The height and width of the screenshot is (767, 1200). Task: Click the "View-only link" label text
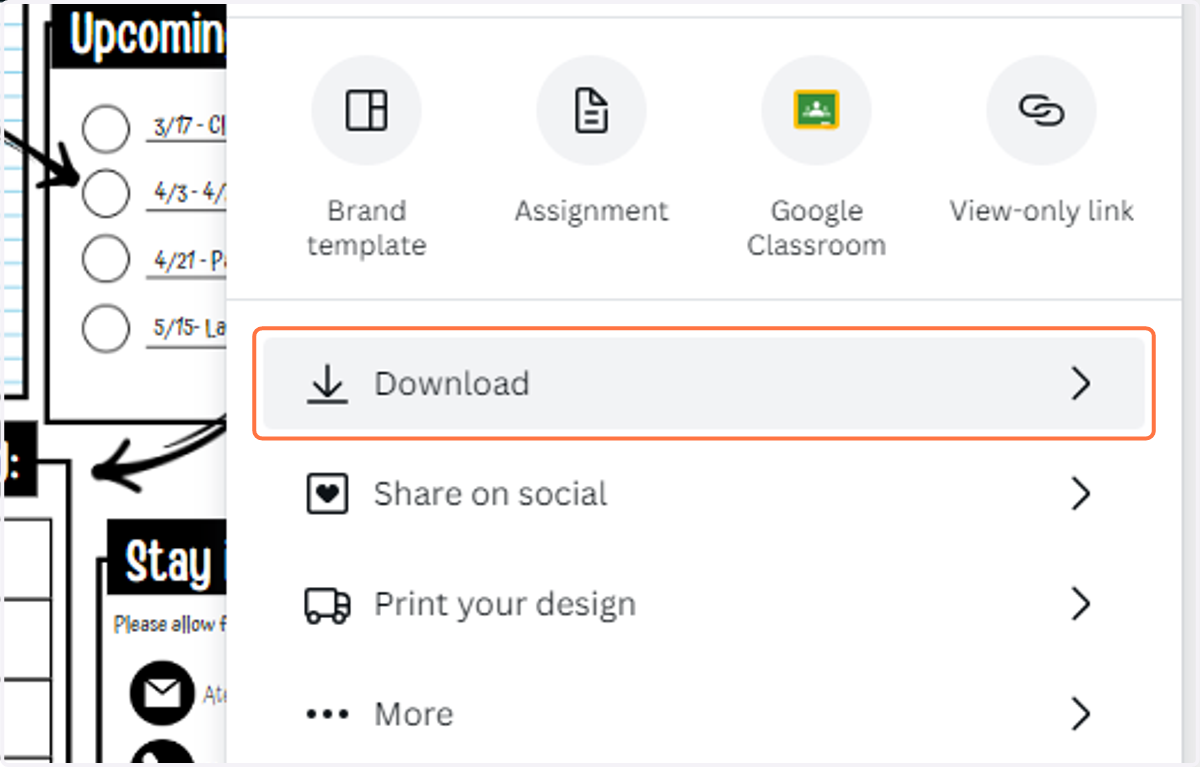(1041, 211)
